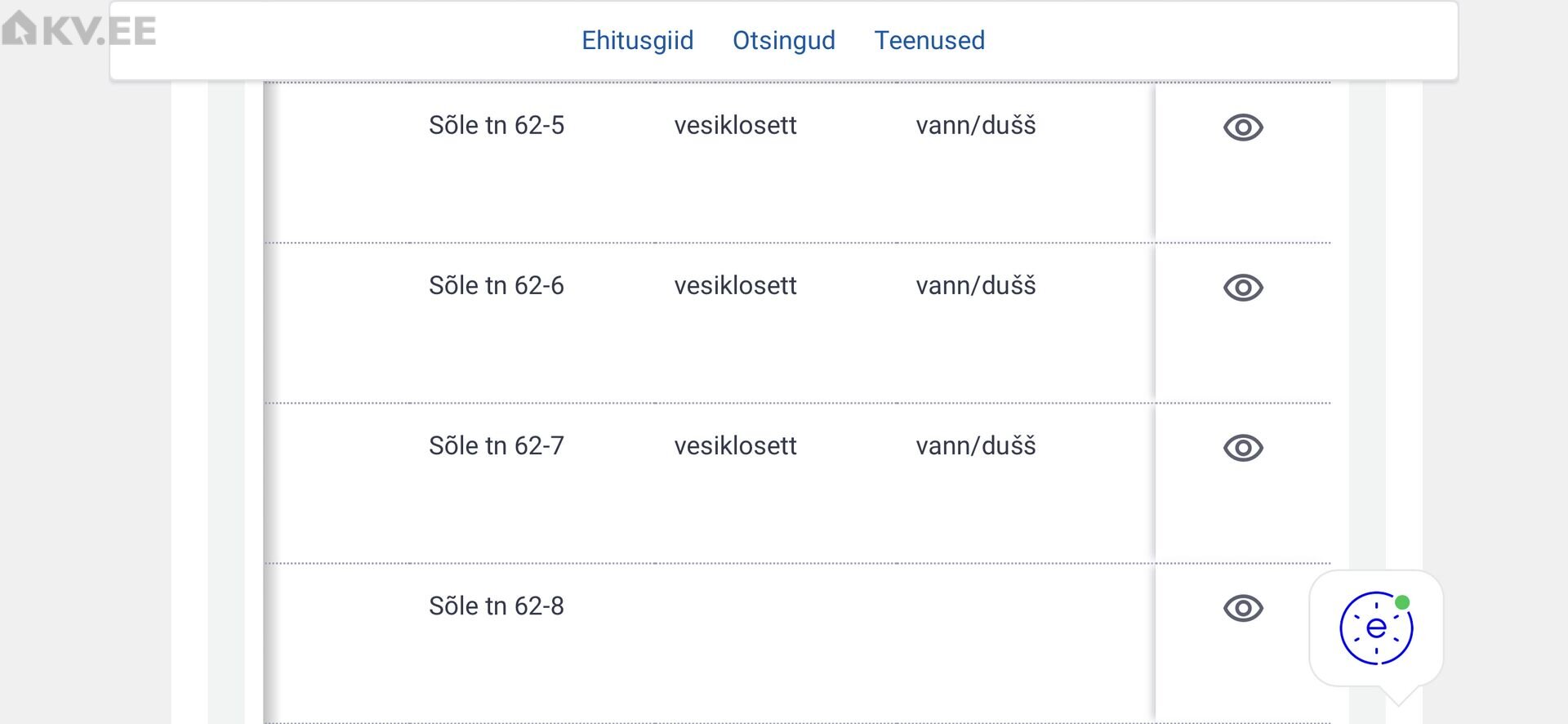
Task: Open the Ehitusgiid menu item
Action: click(x=637, y=40)
